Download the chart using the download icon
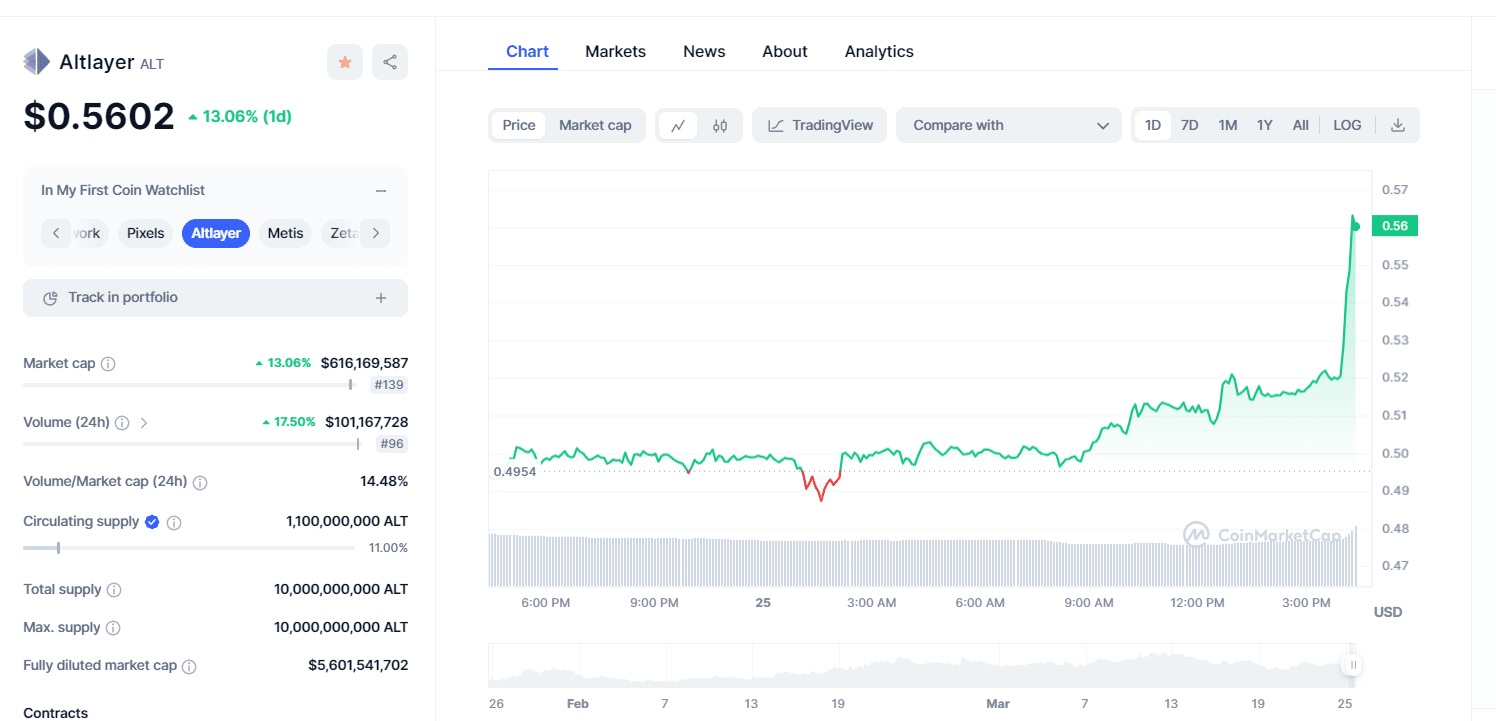 tap(1398, 124)
